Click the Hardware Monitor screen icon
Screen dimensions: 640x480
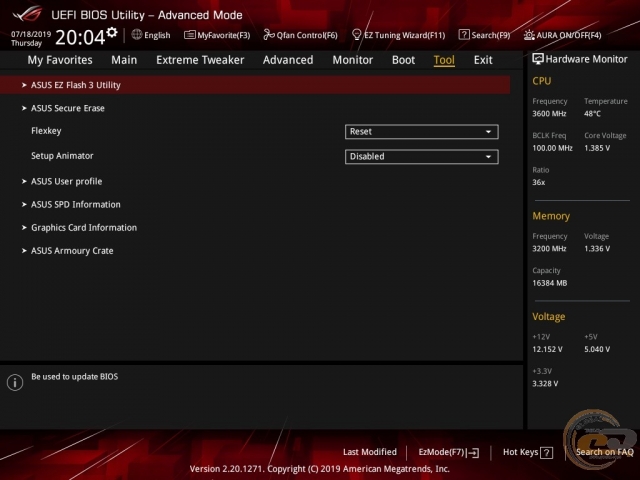538,59
